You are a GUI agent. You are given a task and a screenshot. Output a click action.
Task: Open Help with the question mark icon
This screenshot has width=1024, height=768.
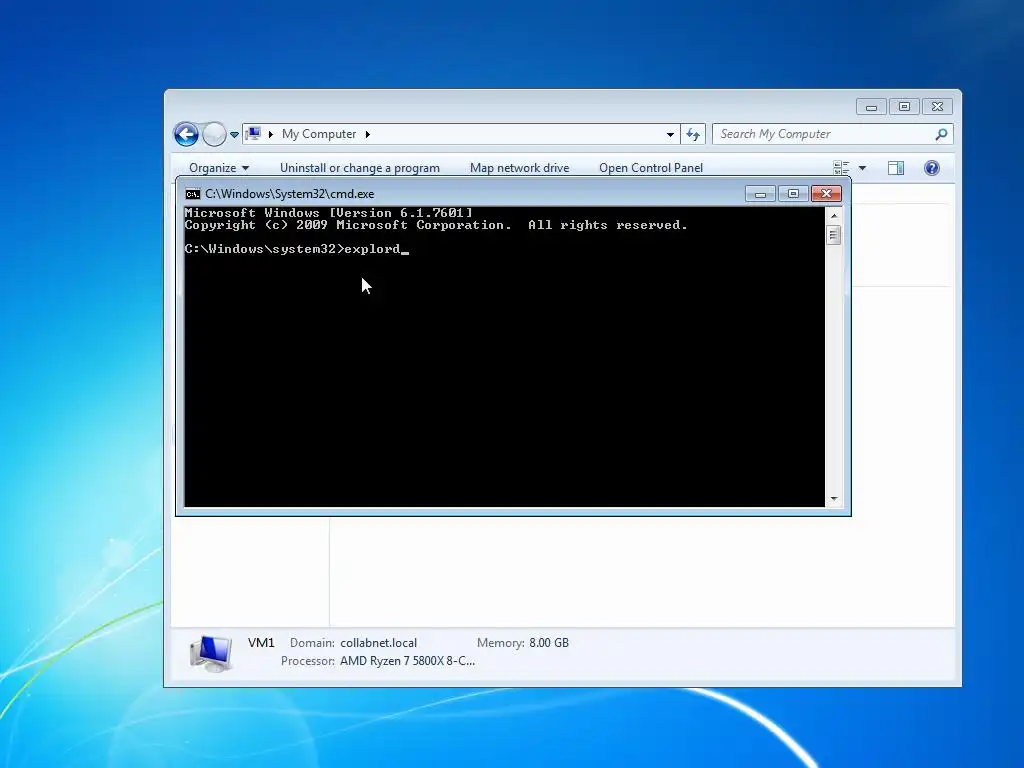pyautogui.click(x=932, y=168)
